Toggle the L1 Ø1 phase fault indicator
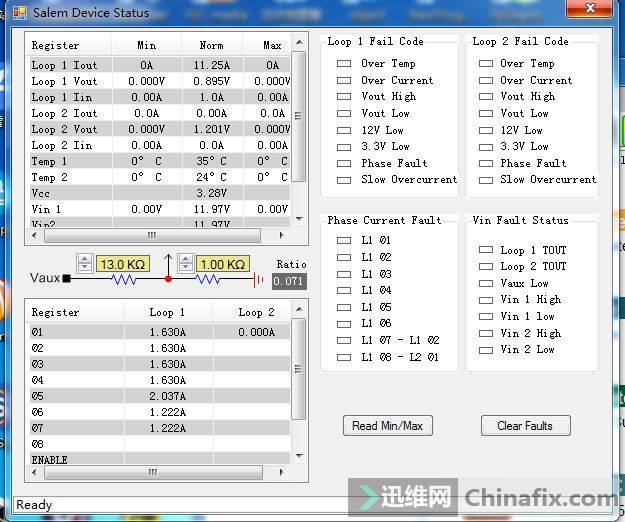This screenshot has width=625, height=522. (344, 241)
